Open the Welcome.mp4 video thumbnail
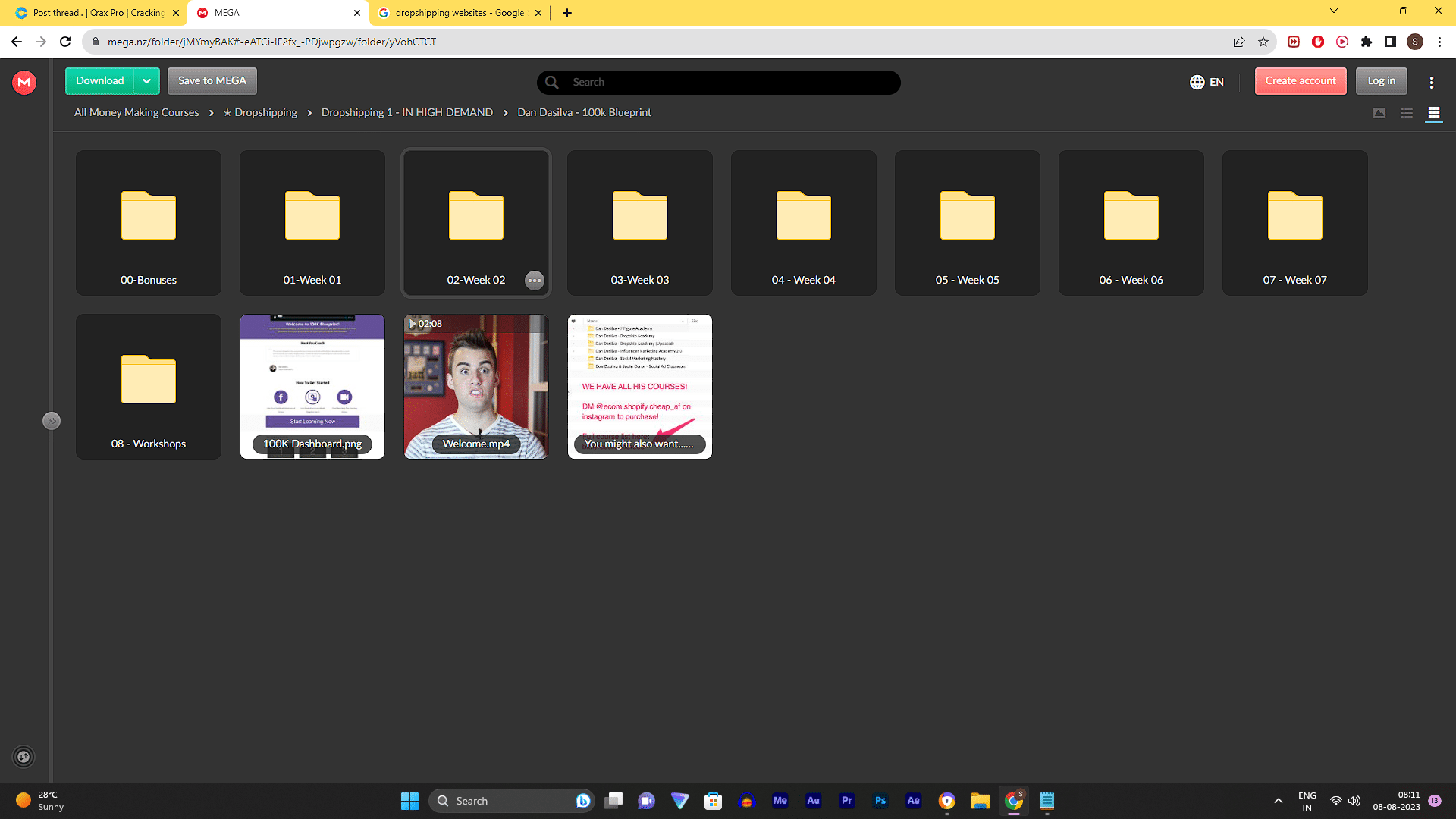The image size is (1456, 819). coord(476,386)
